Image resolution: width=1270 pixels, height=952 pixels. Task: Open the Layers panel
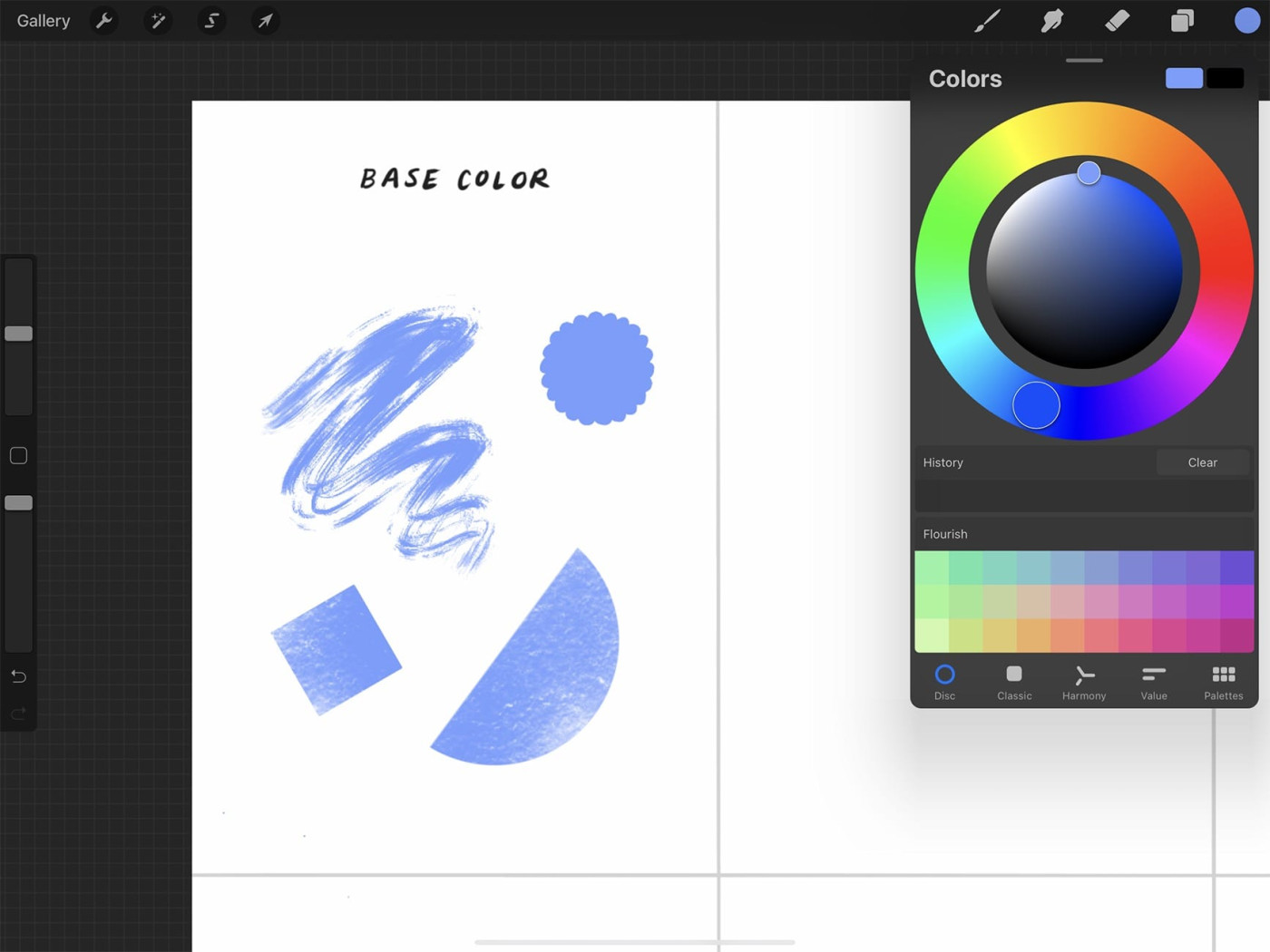coord(1182,21)
